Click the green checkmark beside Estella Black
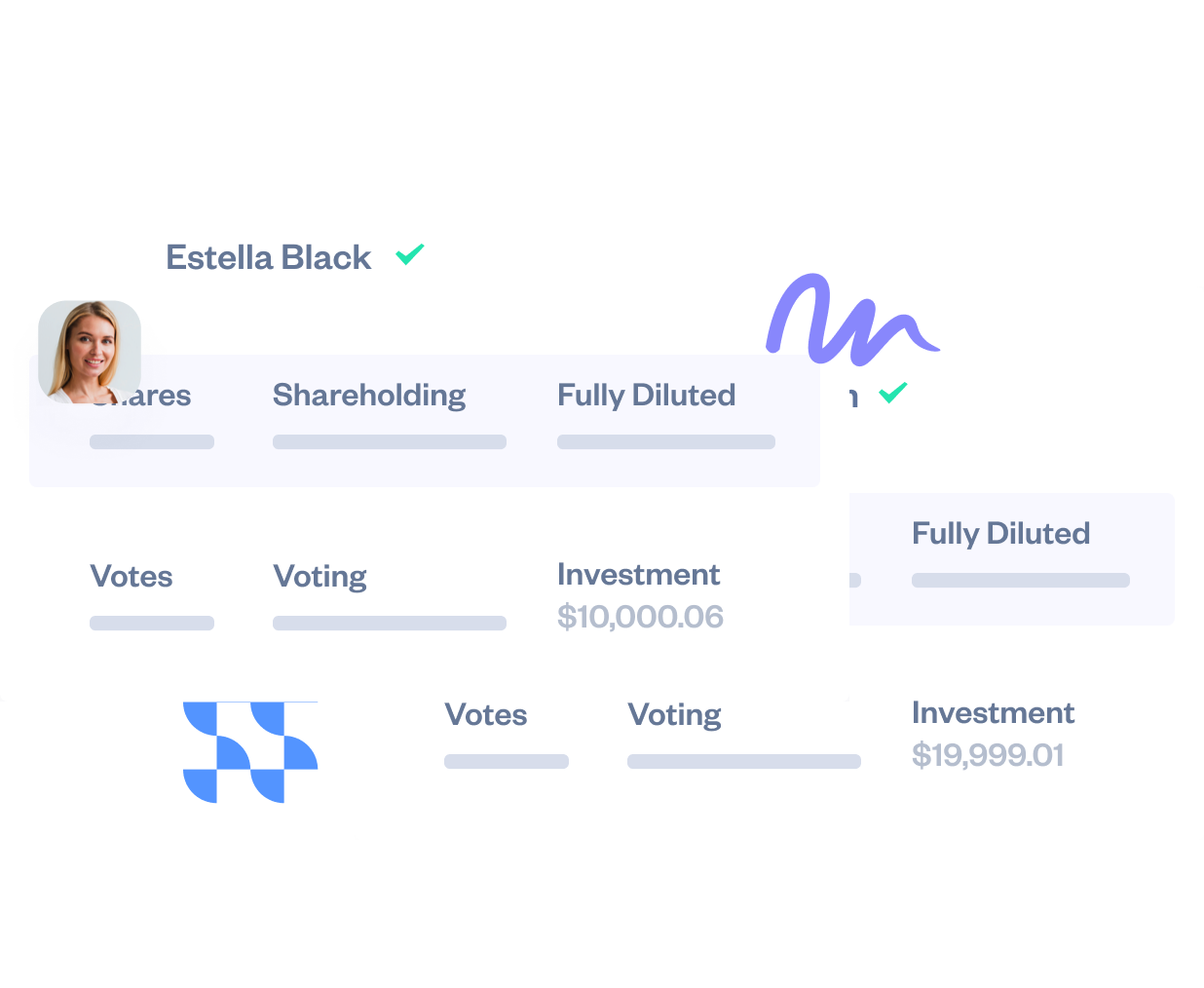 [410, 254]
